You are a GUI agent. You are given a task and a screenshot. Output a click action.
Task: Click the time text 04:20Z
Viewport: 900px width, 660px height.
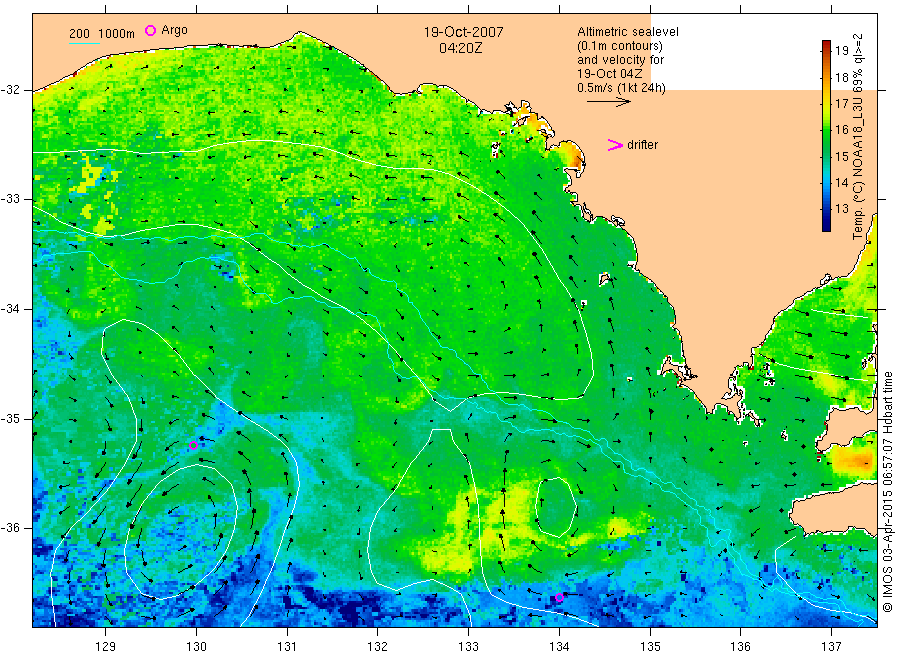pyautogui.click(x=460, y=48)
